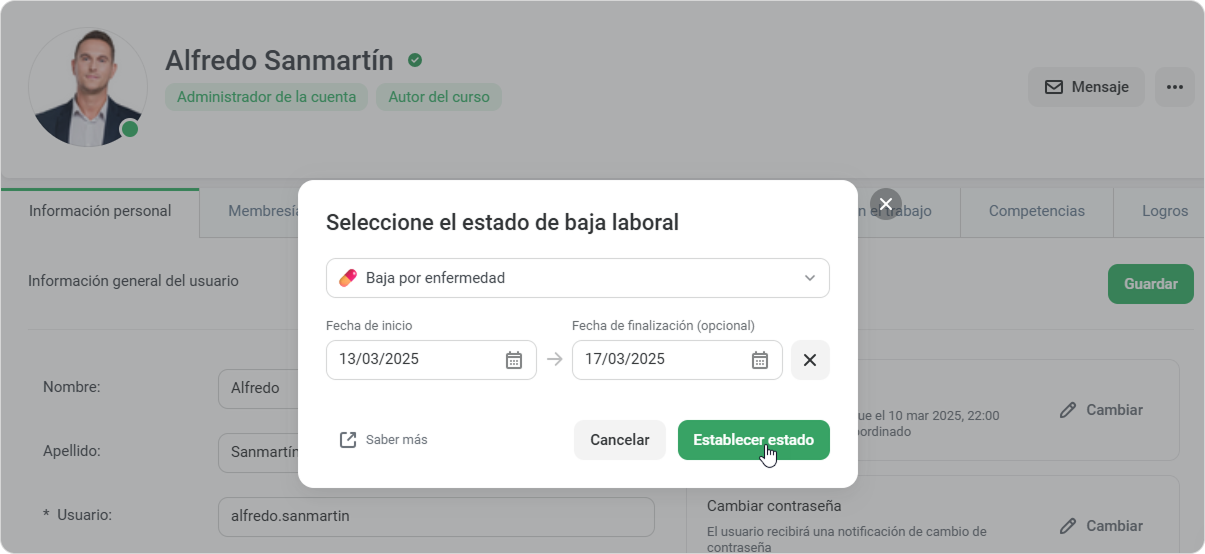
Task: Click the Usuario input field
Action: (x=435, y=517)
